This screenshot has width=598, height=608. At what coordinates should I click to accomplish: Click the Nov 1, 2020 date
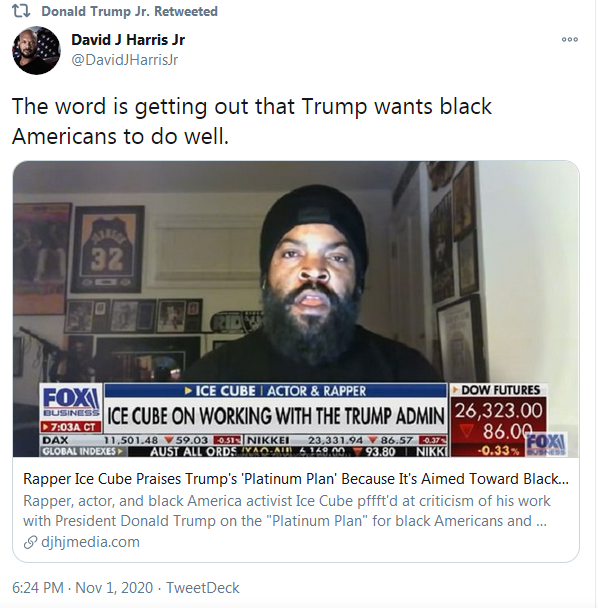(x=114, y=587)
